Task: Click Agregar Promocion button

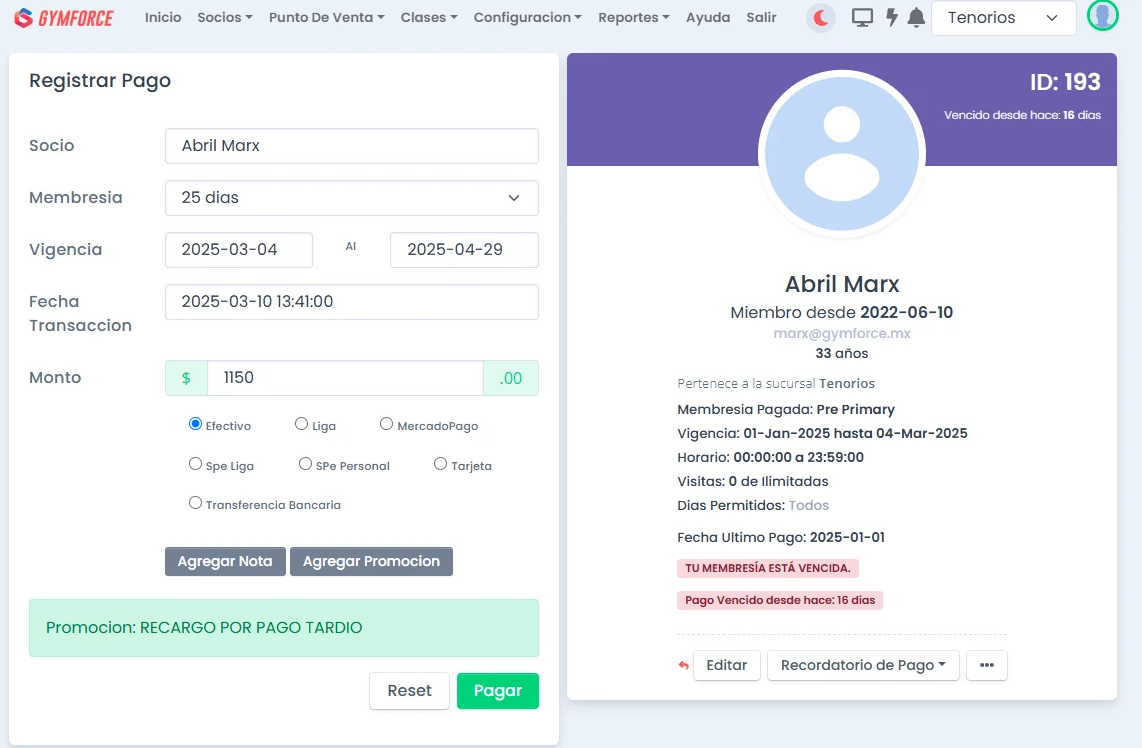Action: pyautogui.click(x=371, y=561)
